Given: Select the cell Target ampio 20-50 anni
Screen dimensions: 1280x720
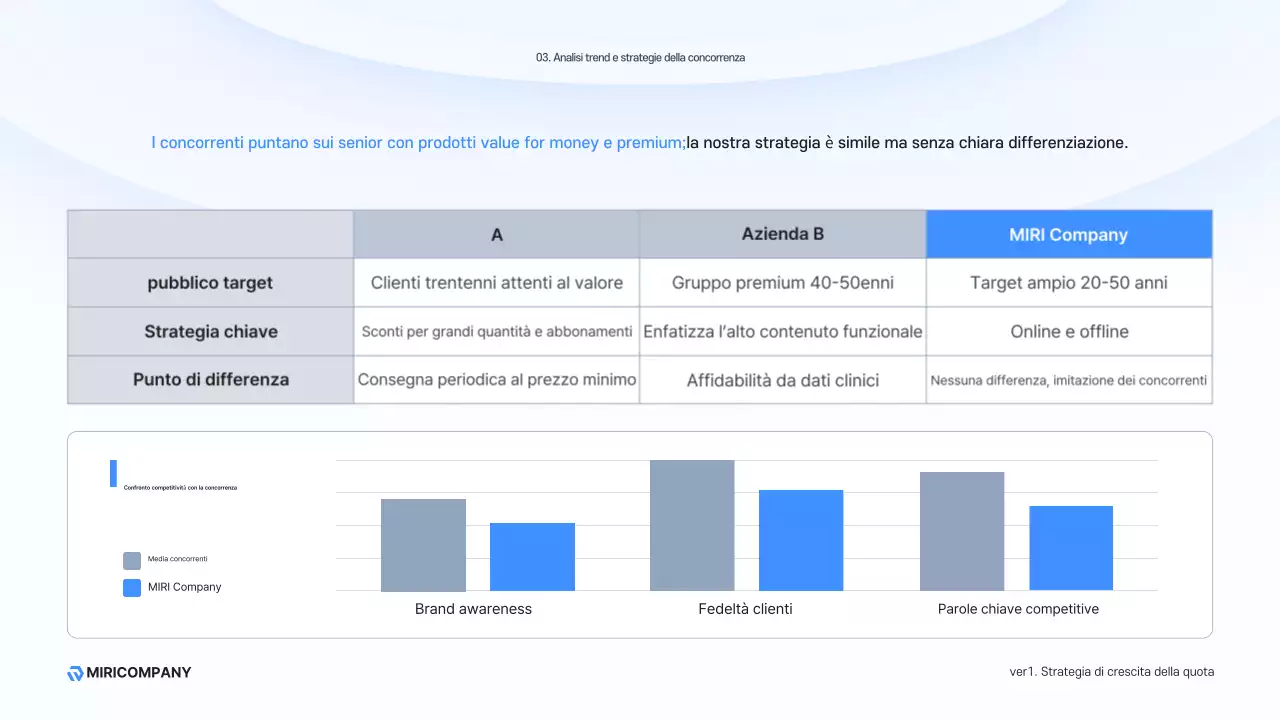Looking at the screenshot, I should [x=1068, y=283].
